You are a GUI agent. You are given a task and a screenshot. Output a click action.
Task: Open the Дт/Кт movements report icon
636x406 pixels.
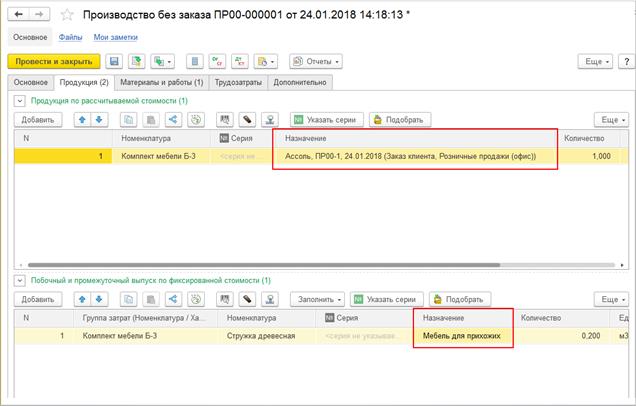(x=240, y=62)
